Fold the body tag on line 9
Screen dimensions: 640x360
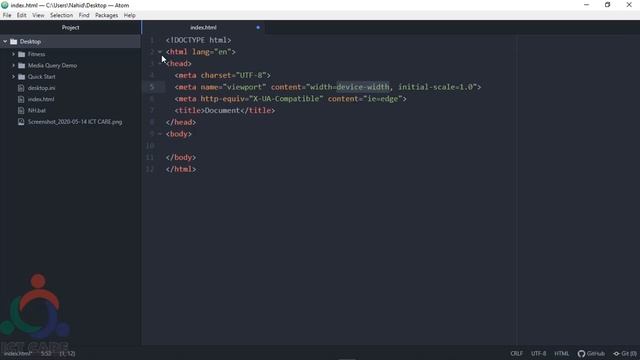[x=160, y=134]
